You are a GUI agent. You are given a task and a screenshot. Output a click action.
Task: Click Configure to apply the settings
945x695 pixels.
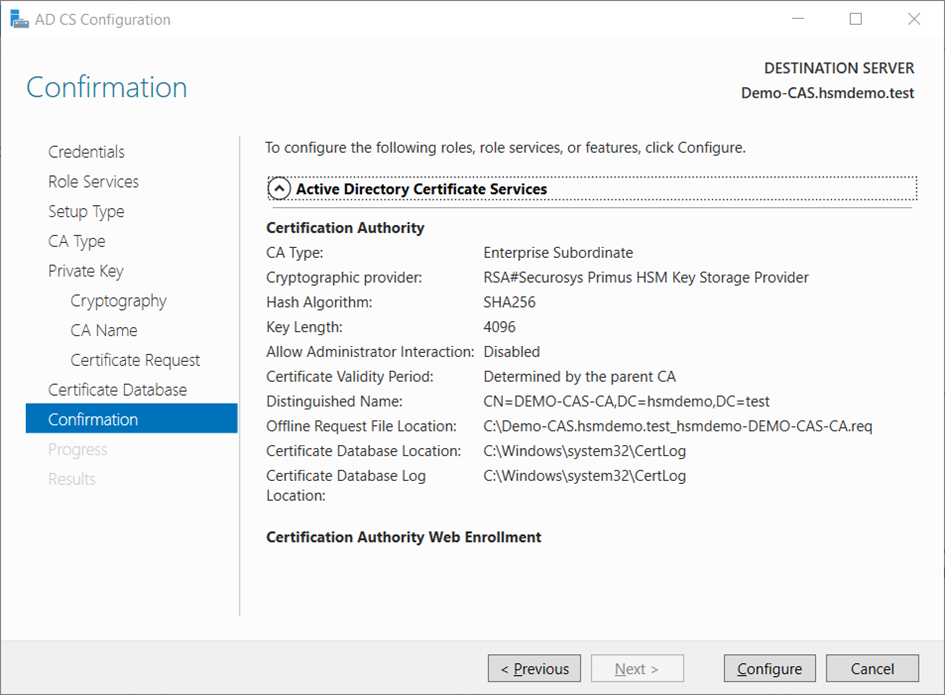pyautogui.click(x=769, y=669)
